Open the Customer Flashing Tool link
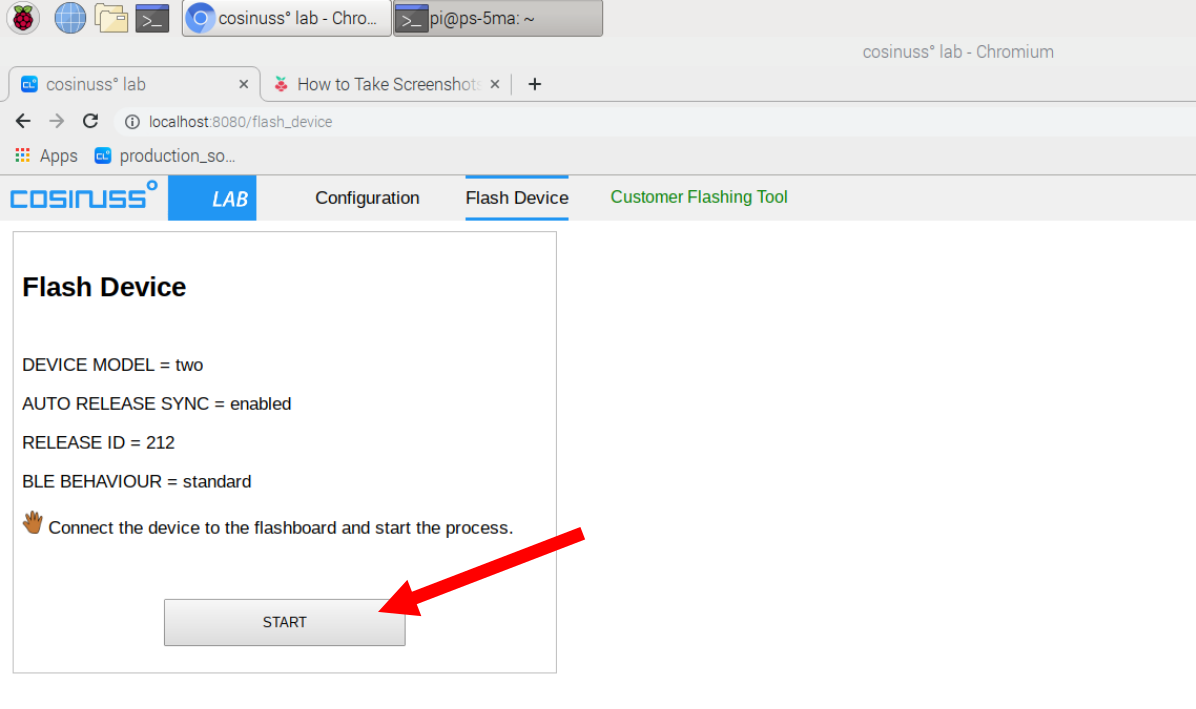The height and width of the screenshot is (709, 1196). point(699,197)
